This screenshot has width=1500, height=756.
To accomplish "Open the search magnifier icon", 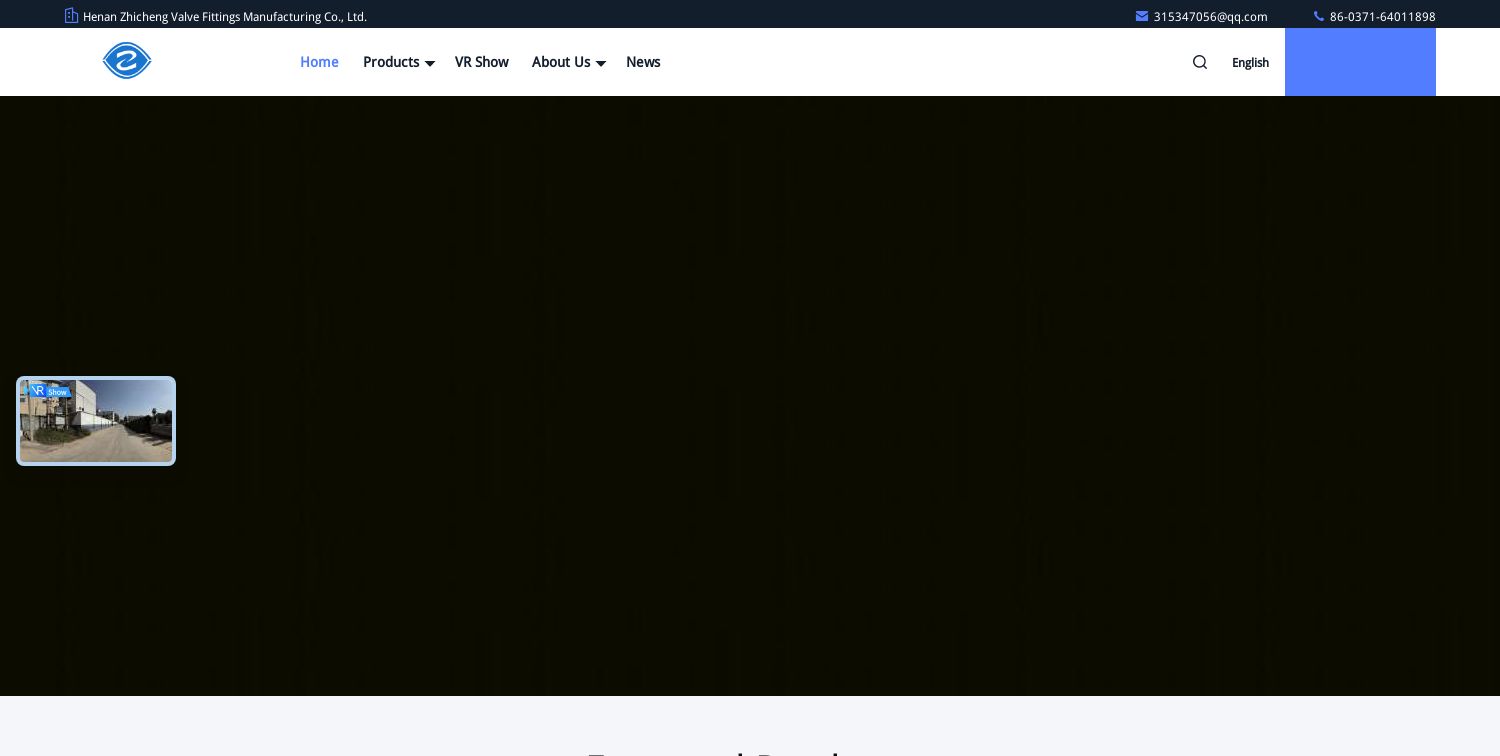I will (1200, 62).
